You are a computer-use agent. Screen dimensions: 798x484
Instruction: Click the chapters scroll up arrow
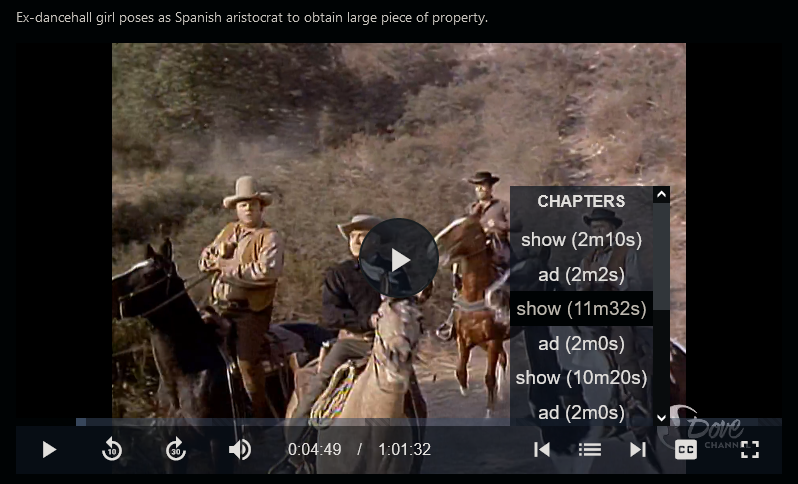point(661,194)
